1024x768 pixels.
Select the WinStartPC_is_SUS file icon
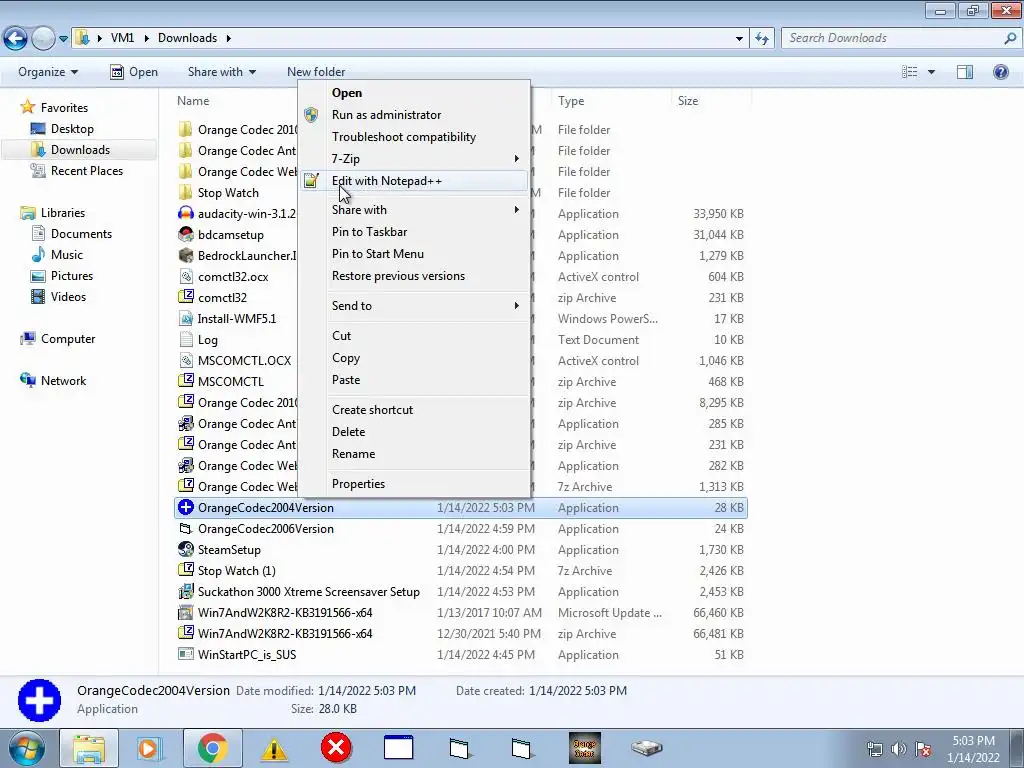click(185, 654)
